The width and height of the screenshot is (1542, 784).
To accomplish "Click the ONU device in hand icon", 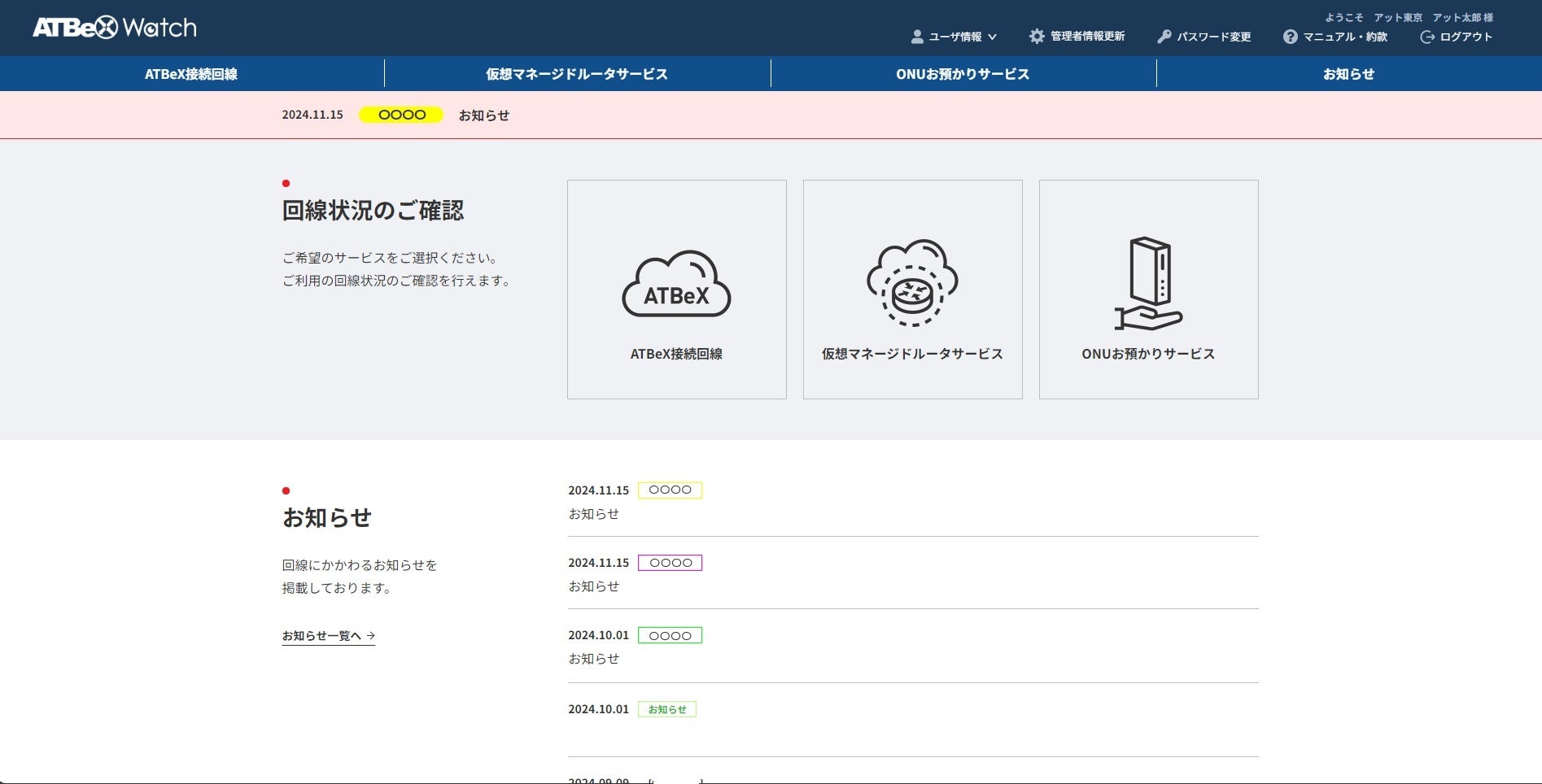I will coord(1148,284).
